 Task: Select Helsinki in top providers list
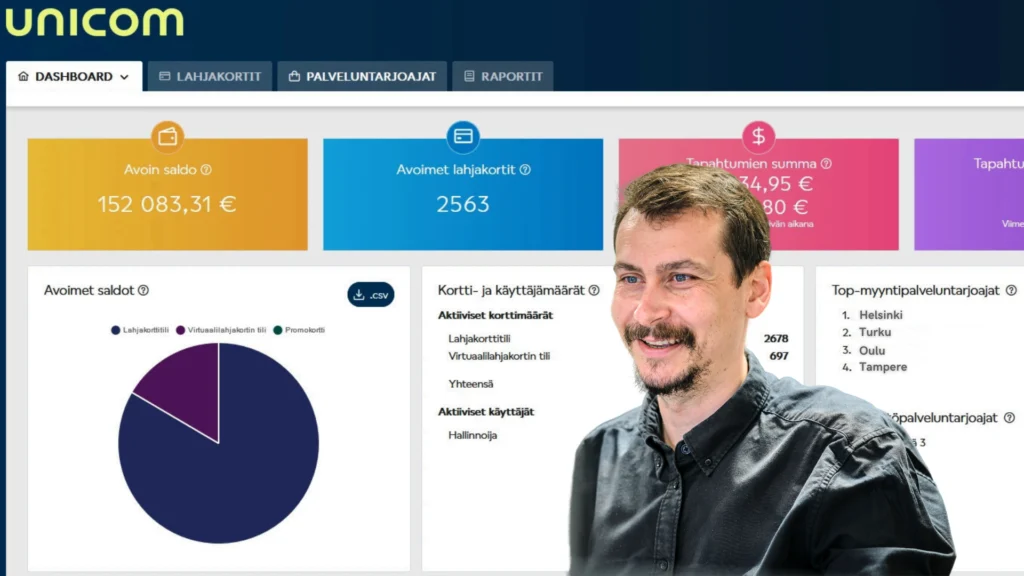[x=880, y=315]
